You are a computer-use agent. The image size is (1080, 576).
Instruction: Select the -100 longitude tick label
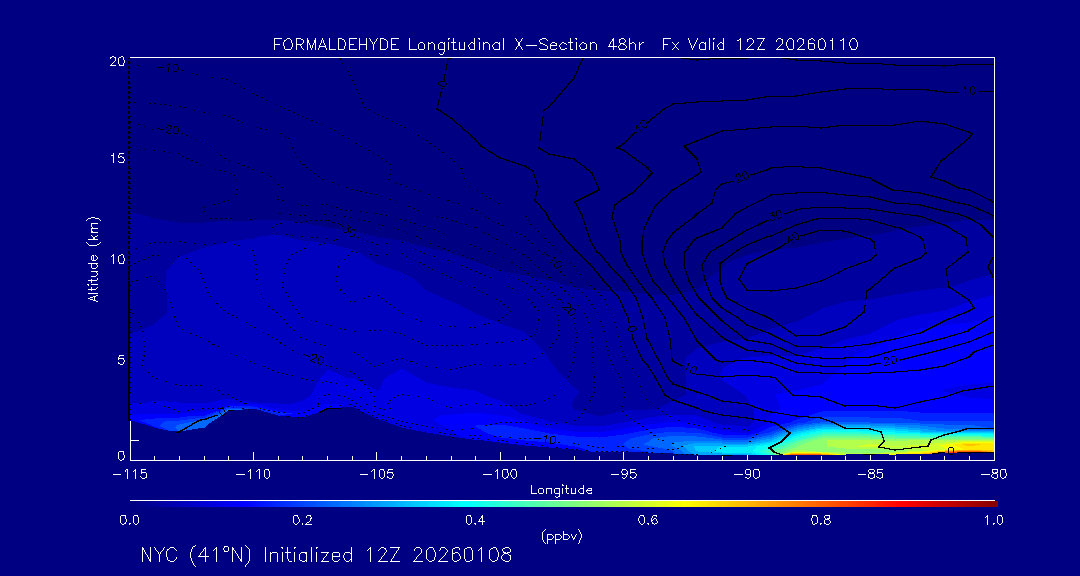pos(500,473)
